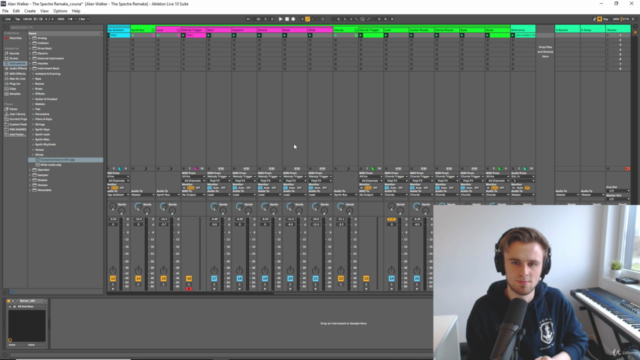Screen dimensions: 640x360
Task: Select the Melody Trigger track header
Action: point(193,30)
